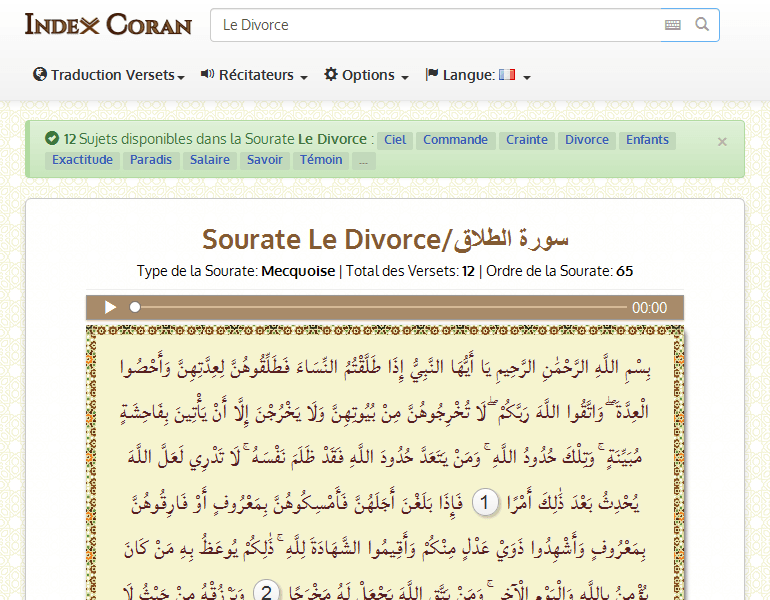
Task: Open the Divorce subject tag
Action: (x=586, y=140)
